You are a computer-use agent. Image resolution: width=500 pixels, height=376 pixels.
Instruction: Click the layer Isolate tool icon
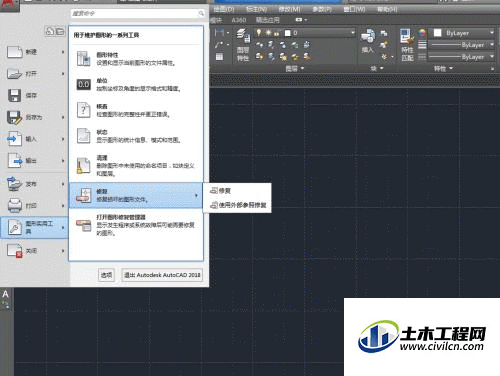coord(271,44)
